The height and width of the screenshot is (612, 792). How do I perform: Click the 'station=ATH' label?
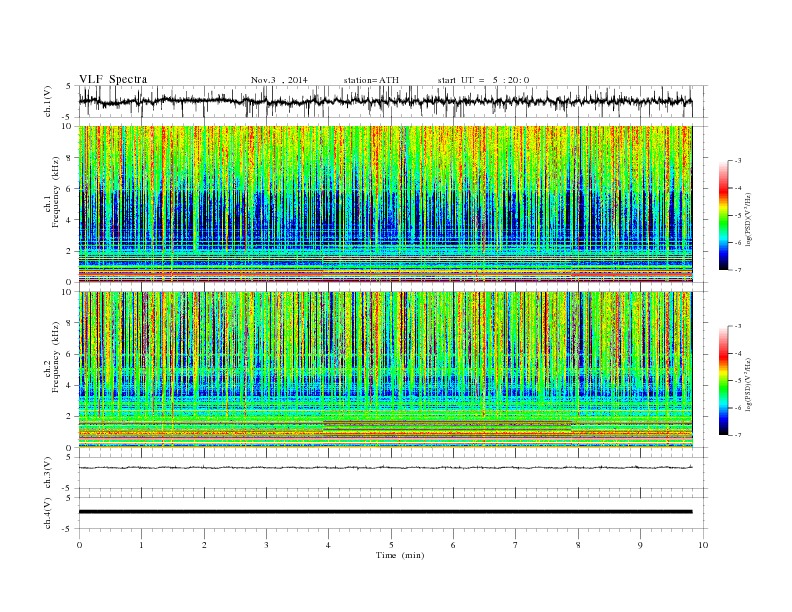[x=371, y=80]
